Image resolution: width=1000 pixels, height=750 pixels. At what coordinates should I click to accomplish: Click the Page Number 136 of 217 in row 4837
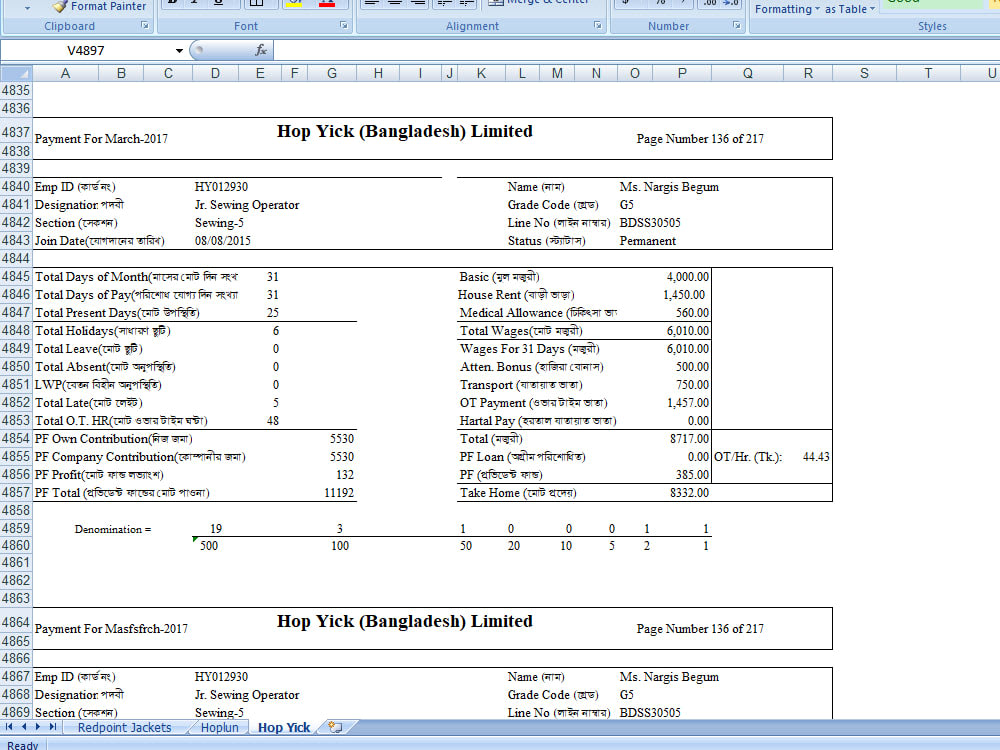click(x=700, y=138)
